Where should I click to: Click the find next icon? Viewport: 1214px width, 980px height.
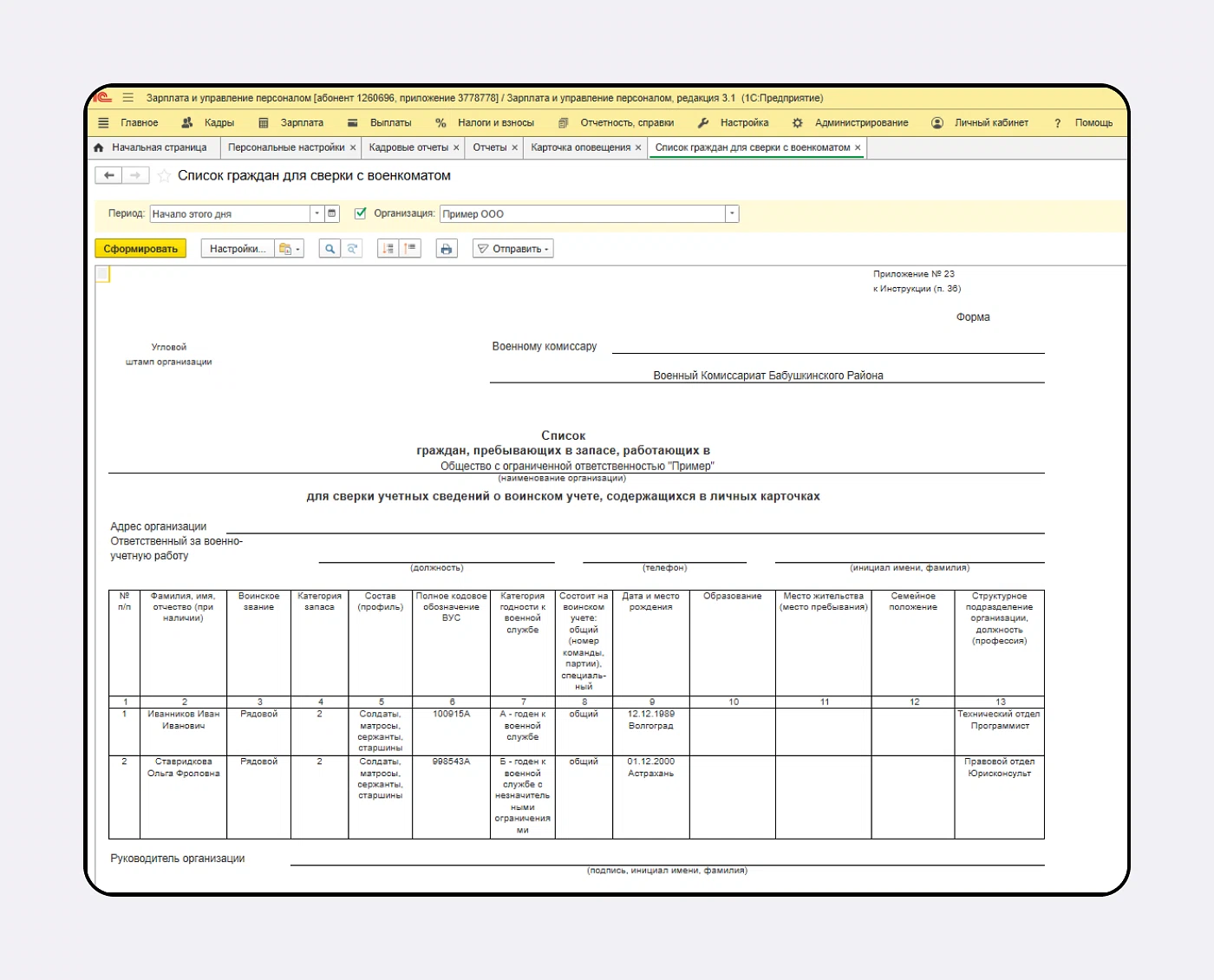(352, 249)
